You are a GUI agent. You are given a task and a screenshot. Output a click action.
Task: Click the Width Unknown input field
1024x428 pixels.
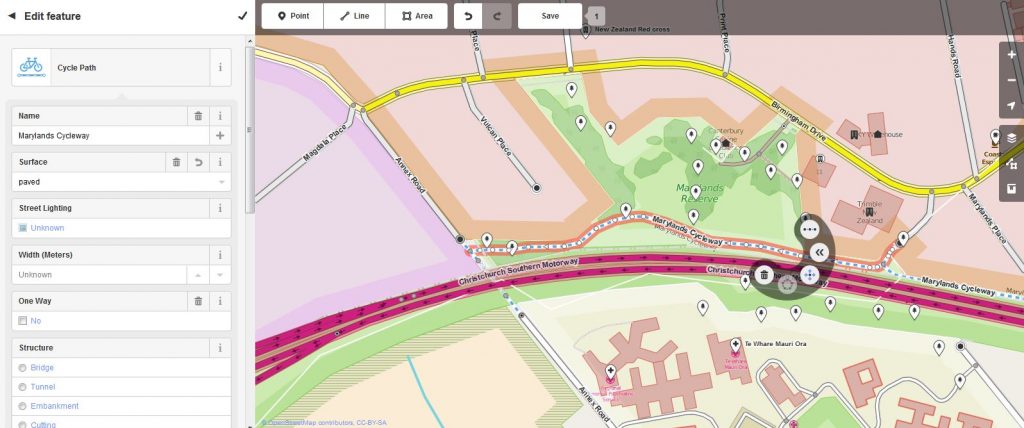[99, 275]
